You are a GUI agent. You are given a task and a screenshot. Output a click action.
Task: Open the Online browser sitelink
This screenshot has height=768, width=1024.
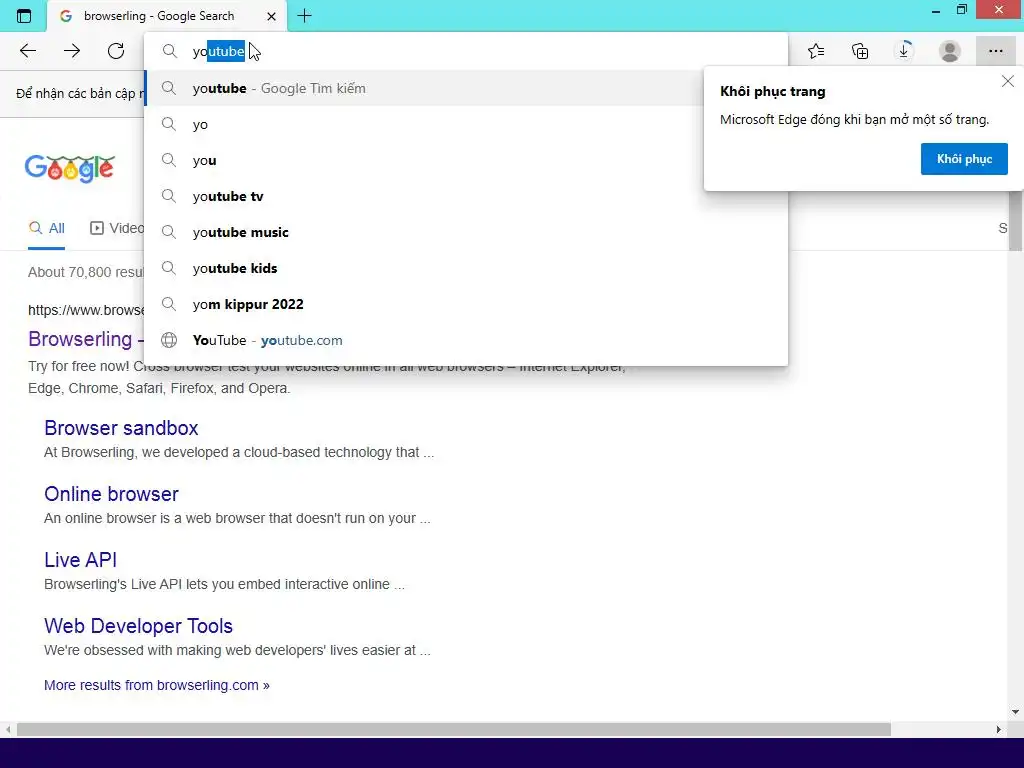(x=111, y=494)
